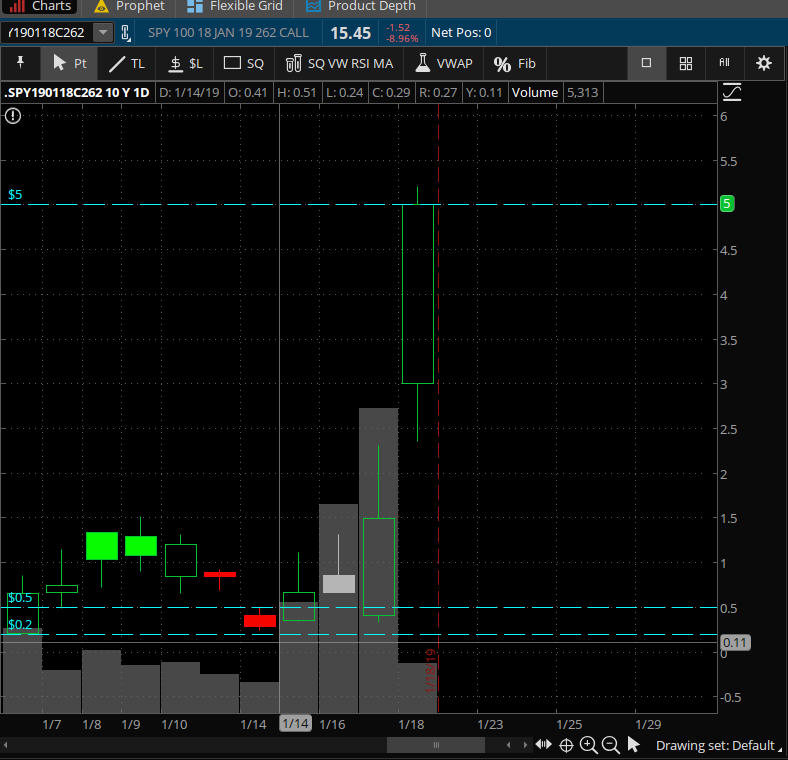Open the Drawing set: Default menu
The width and height of the screenshot is (788, 760).
[715, 745]
